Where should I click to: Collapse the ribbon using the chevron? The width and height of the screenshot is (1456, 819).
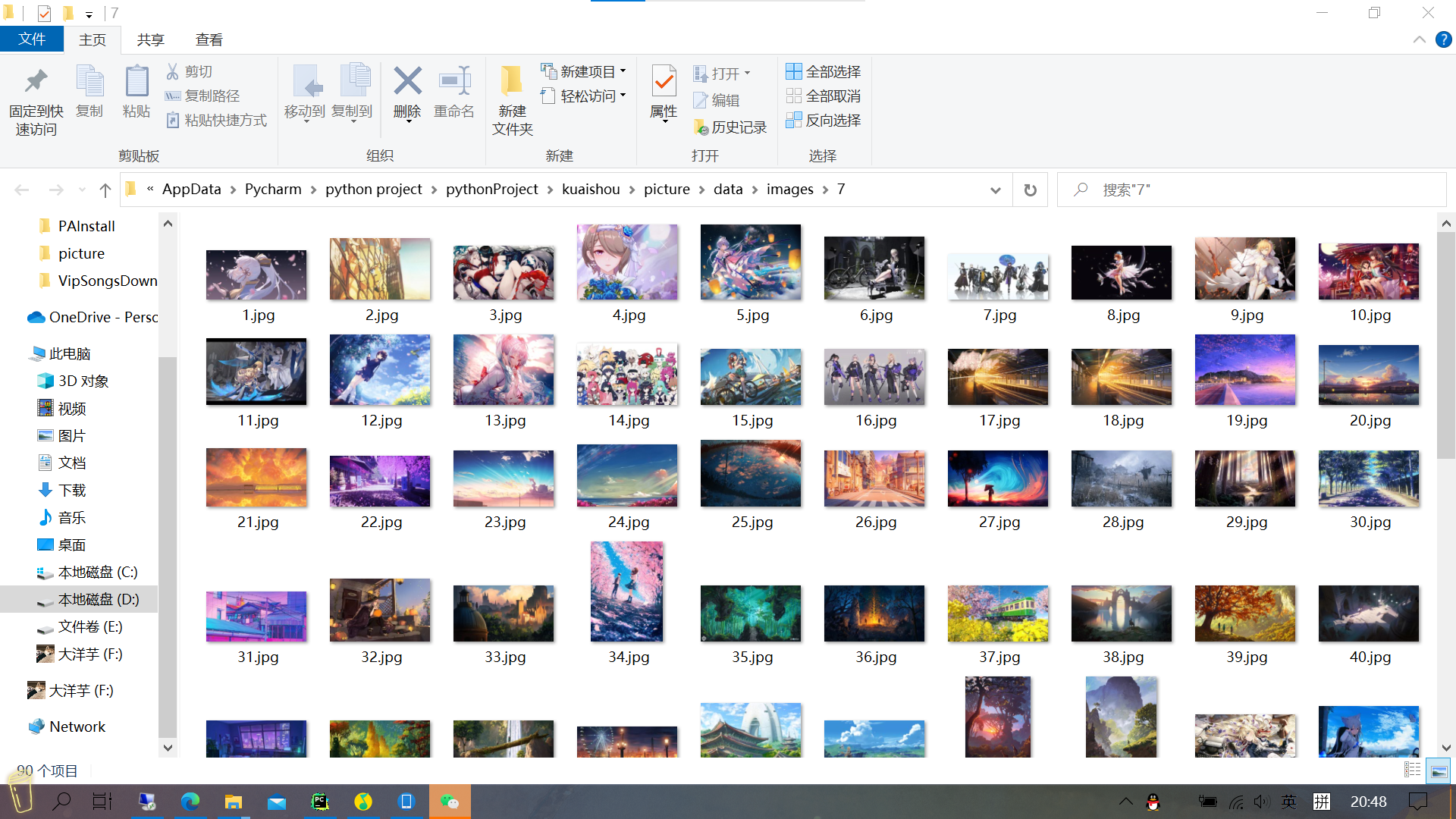click(x=1419, y=39)
